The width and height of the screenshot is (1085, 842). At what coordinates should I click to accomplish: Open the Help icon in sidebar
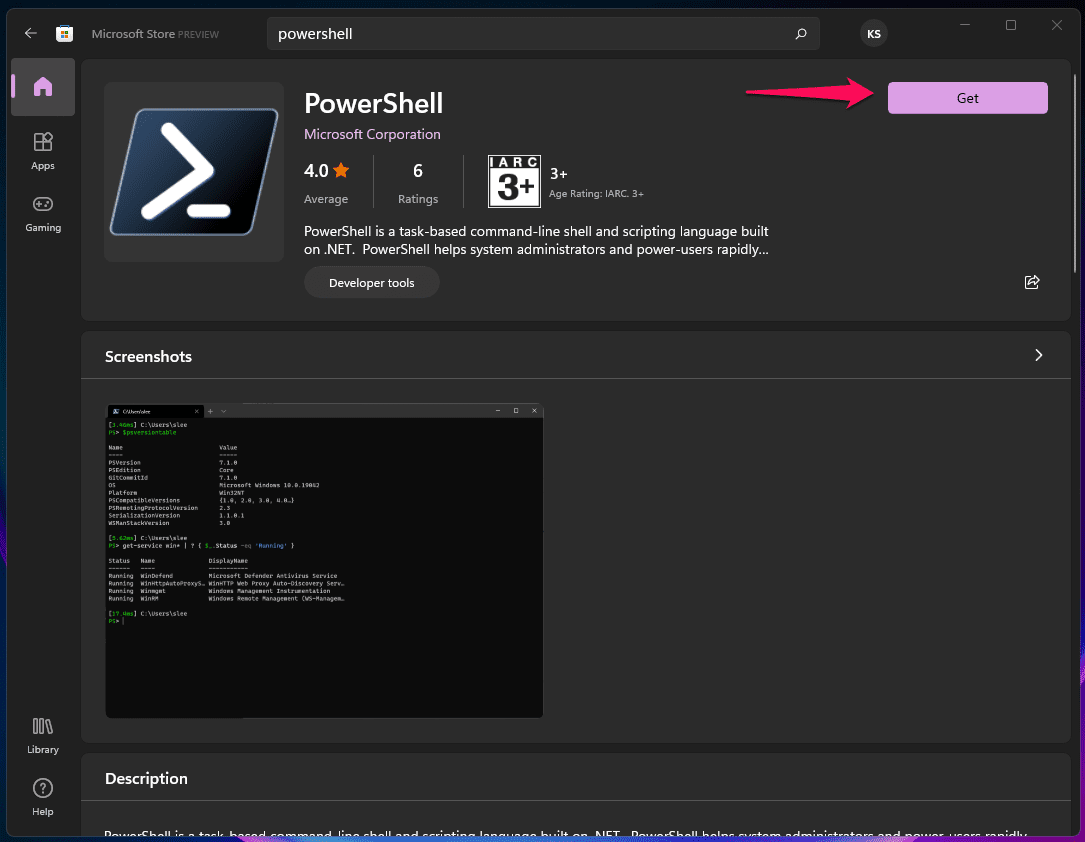coord(42,796)
